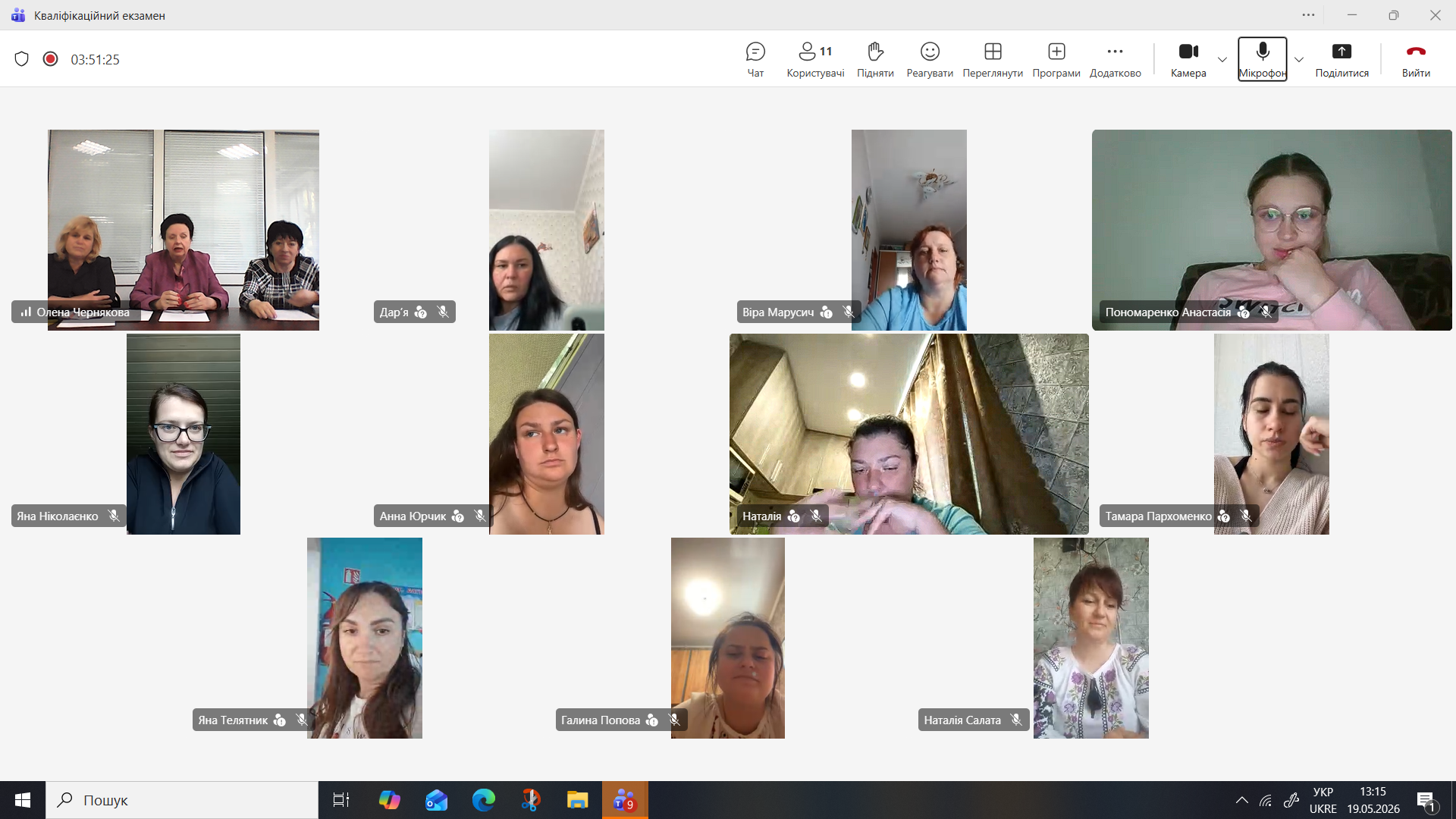The height and width of the screenshot is (819, 1456).
Task: Expand camera options dropdown arrow
Action: point(1222,60)
